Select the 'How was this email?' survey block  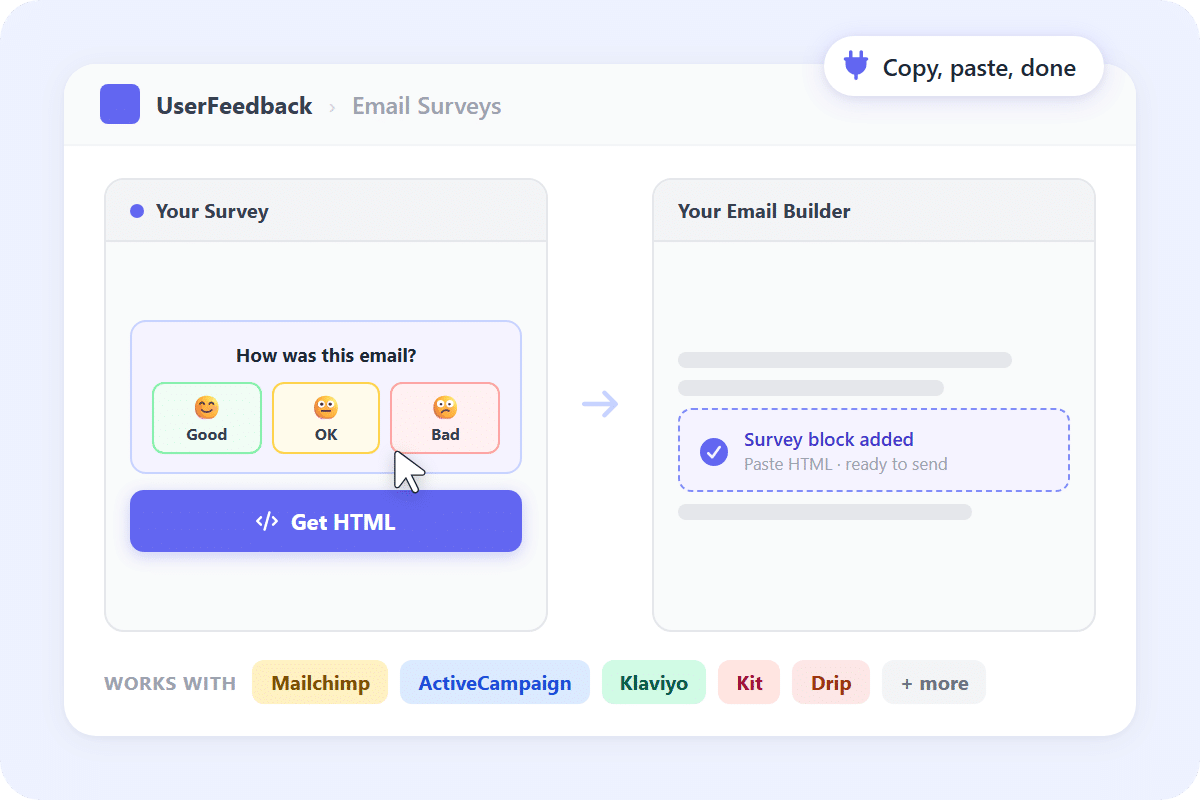[326, 355]
